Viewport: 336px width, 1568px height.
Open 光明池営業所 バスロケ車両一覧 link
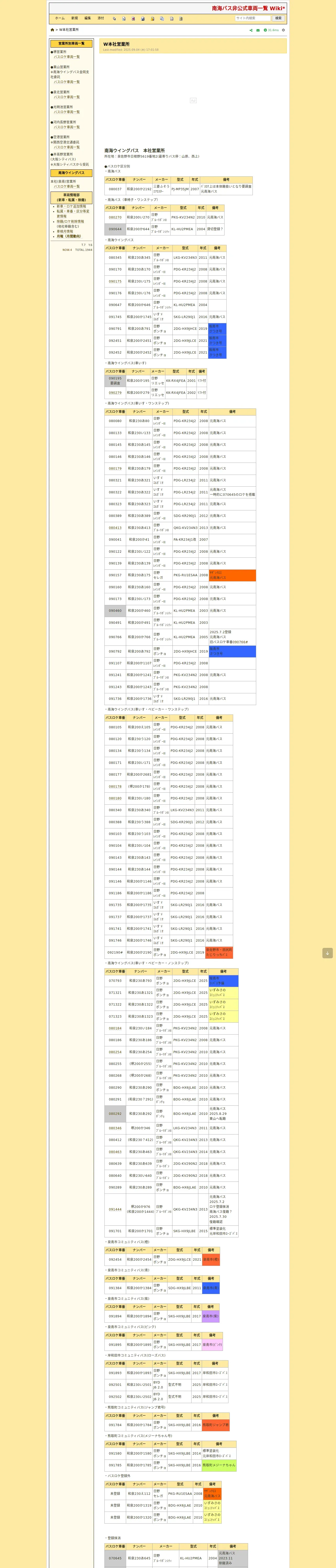click(x=66, y=112)
